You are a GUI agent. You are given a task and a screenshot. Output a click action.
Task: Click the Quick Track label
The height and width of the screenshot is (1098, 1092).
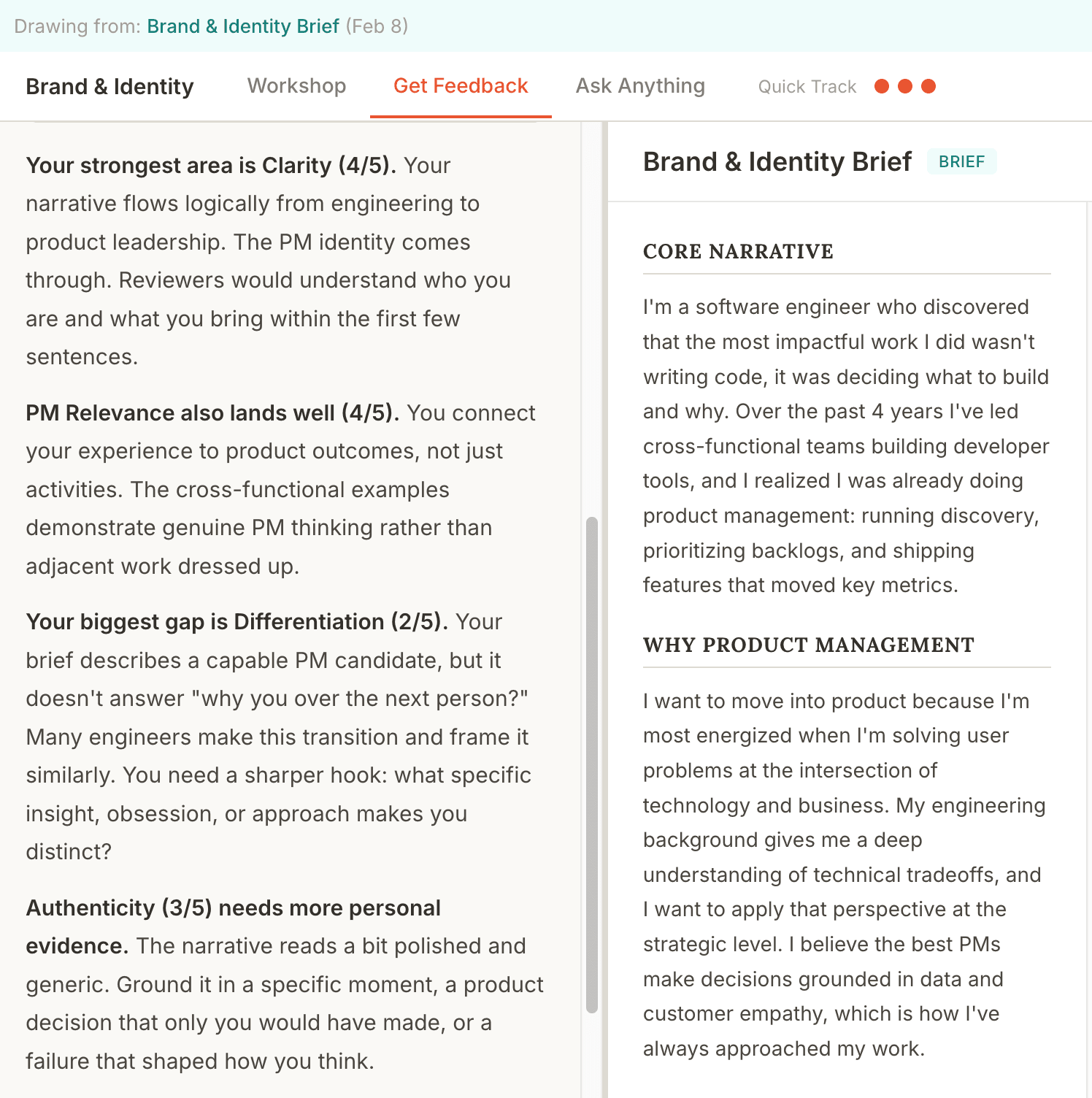click(807, 87)
